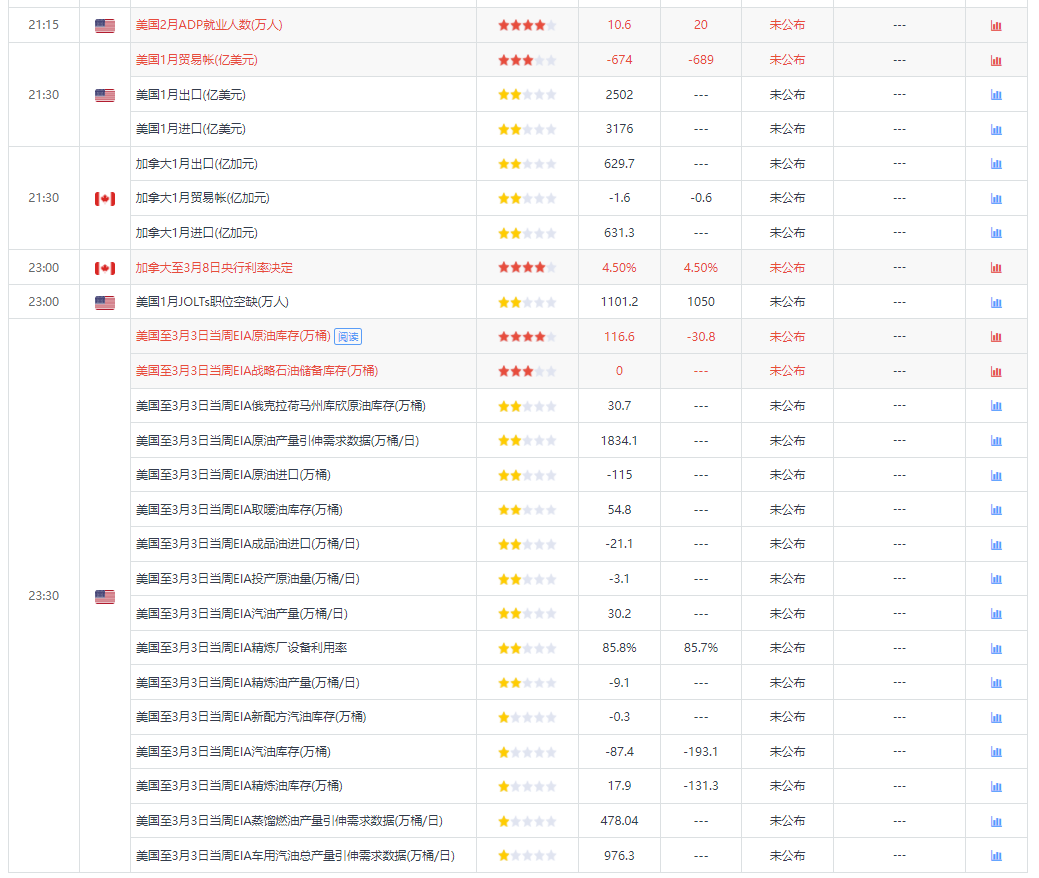Select 美国1月出口(亿美元) row title
The height and width of the screenshot is (878, 1039).
pos(190,95)
